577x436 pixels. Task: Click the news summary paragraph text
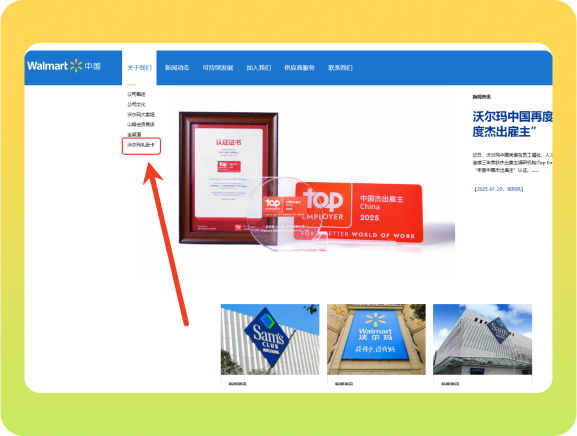coord(512,163)
